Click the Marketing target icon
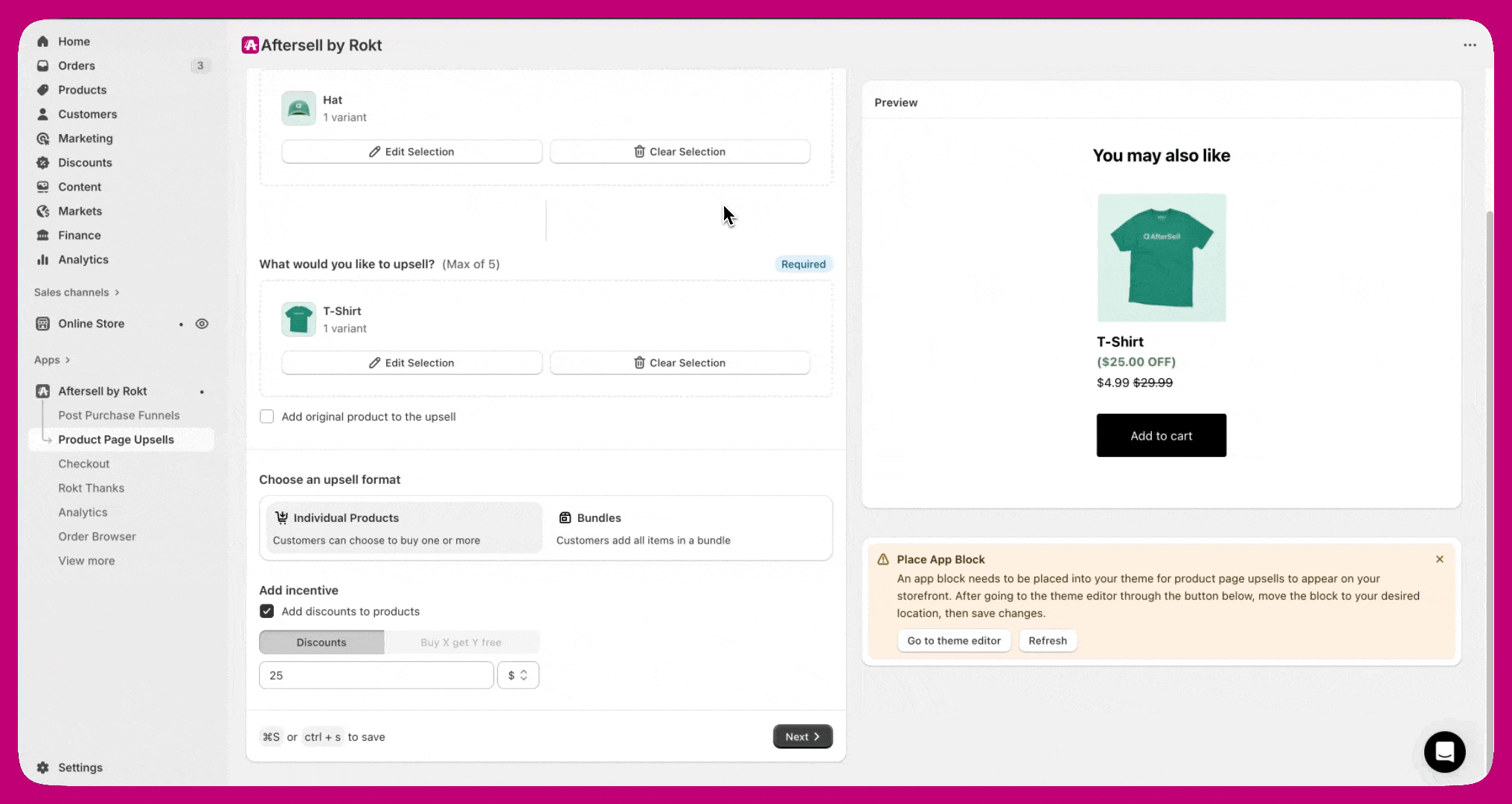Image resolution: width=1512 pixels, height=804 pixels. 43,138
